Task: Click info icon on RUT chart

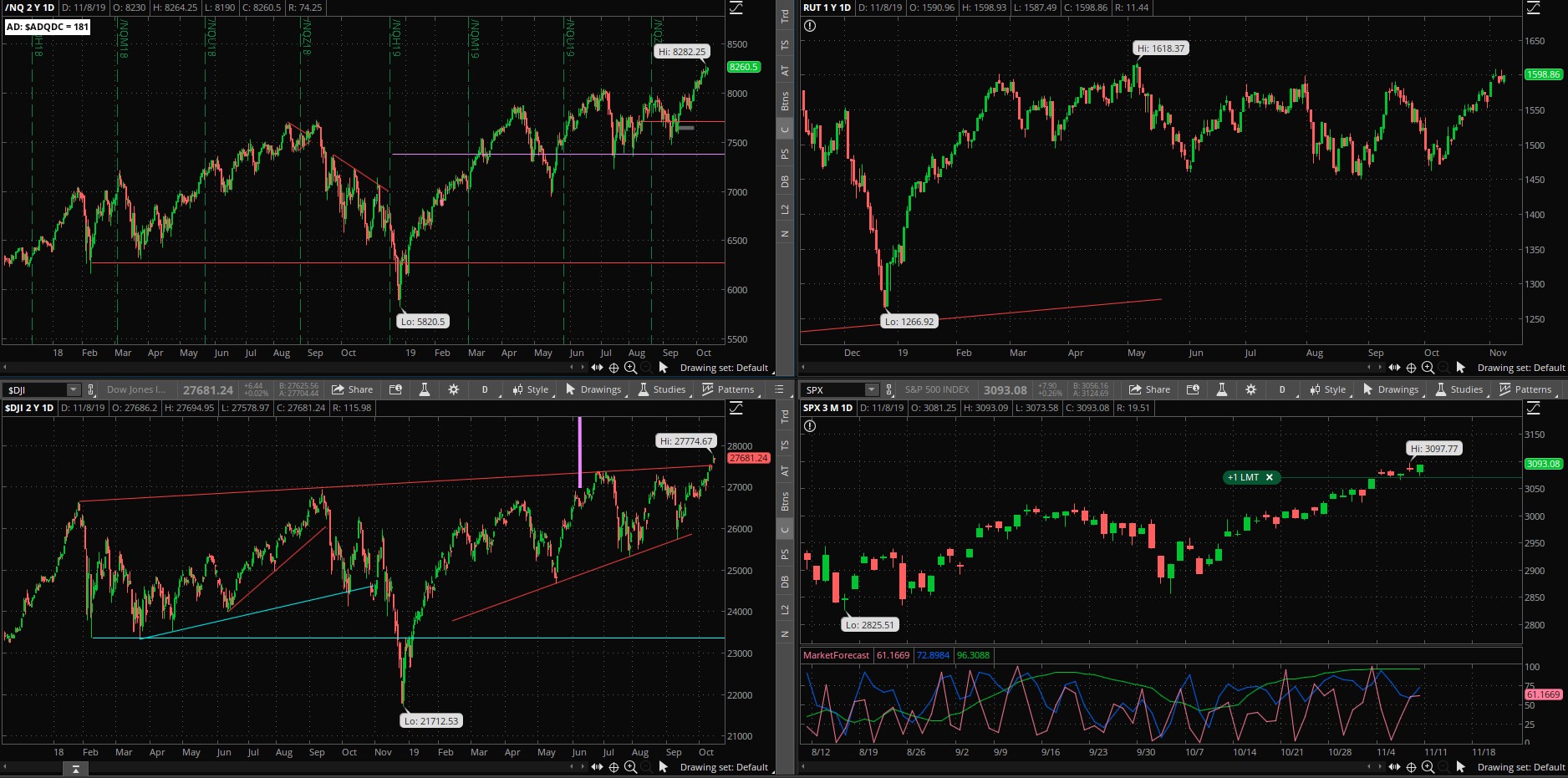Action: (x=810, y=26)
